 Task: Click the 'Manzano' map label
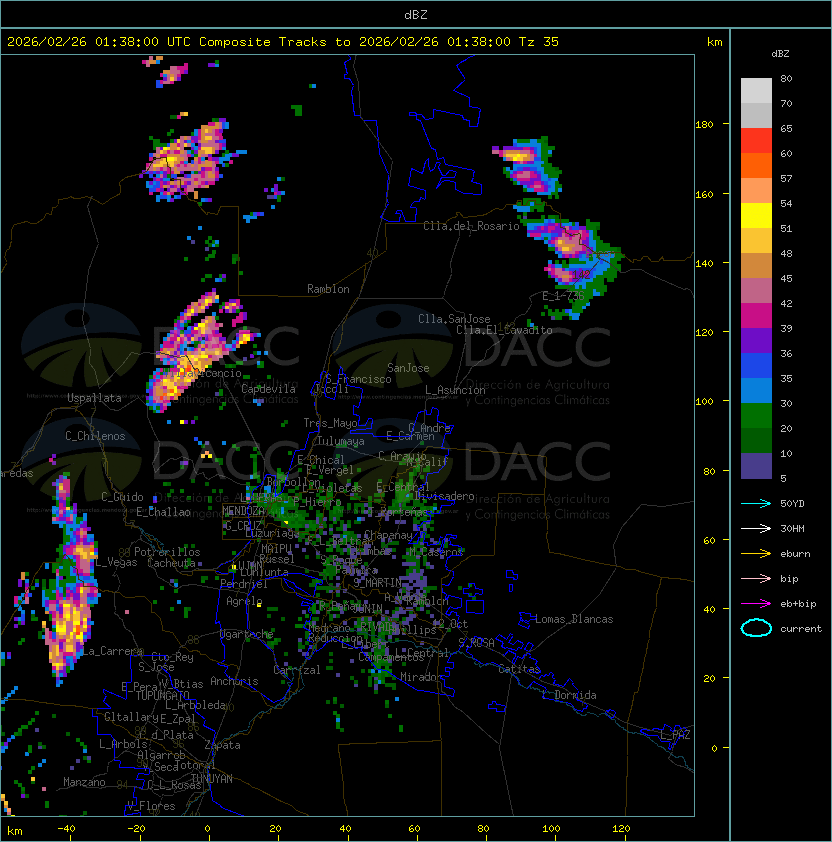[x=84, y=782]
